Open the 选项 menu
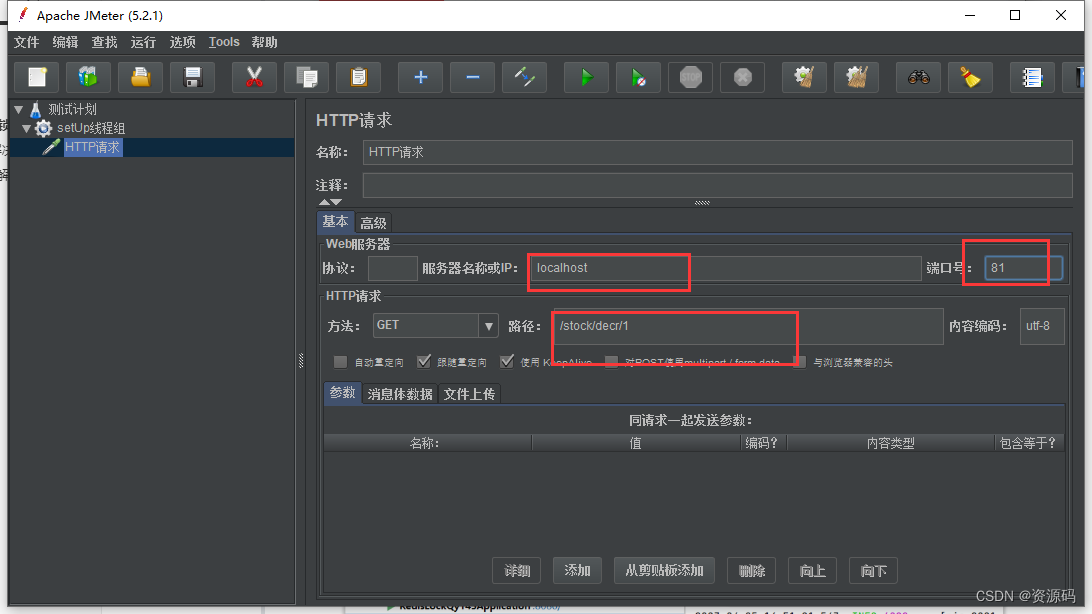Image resolution: width=1092 pixels, height=614 pixels. (182, 42)
